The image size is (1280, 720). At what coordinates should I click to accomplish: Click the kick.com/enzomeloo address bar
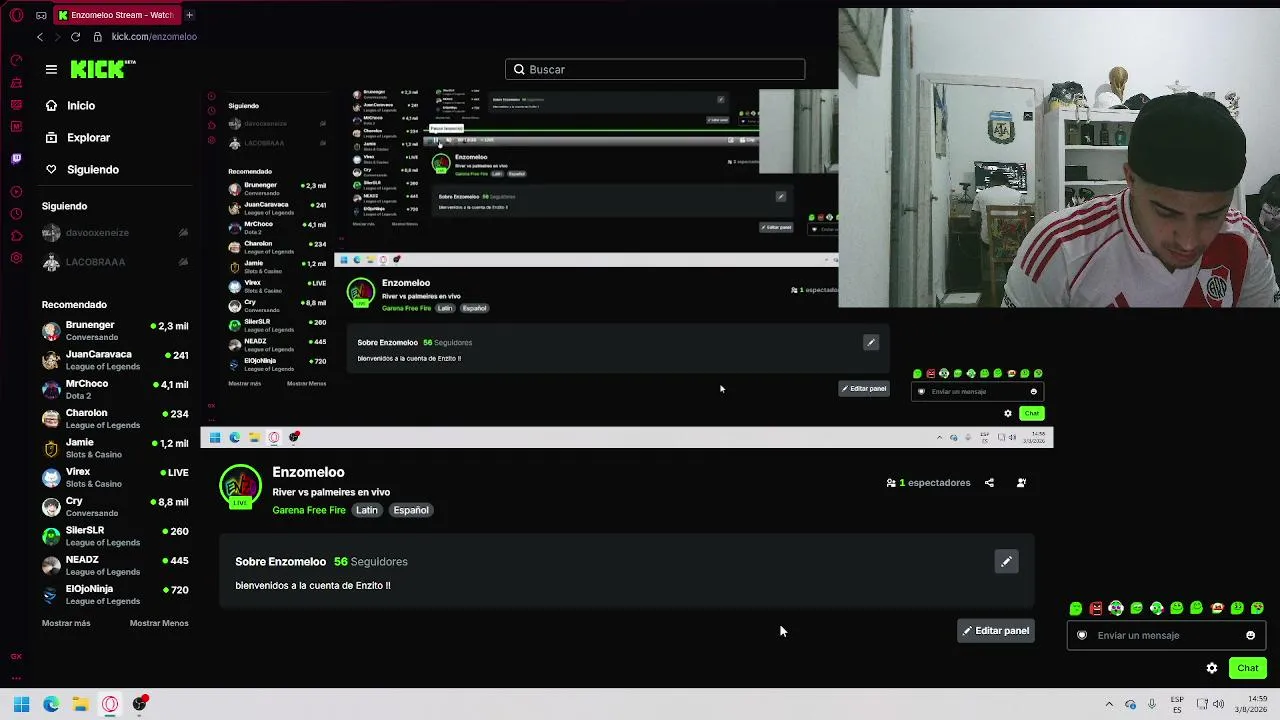point(154,37)
